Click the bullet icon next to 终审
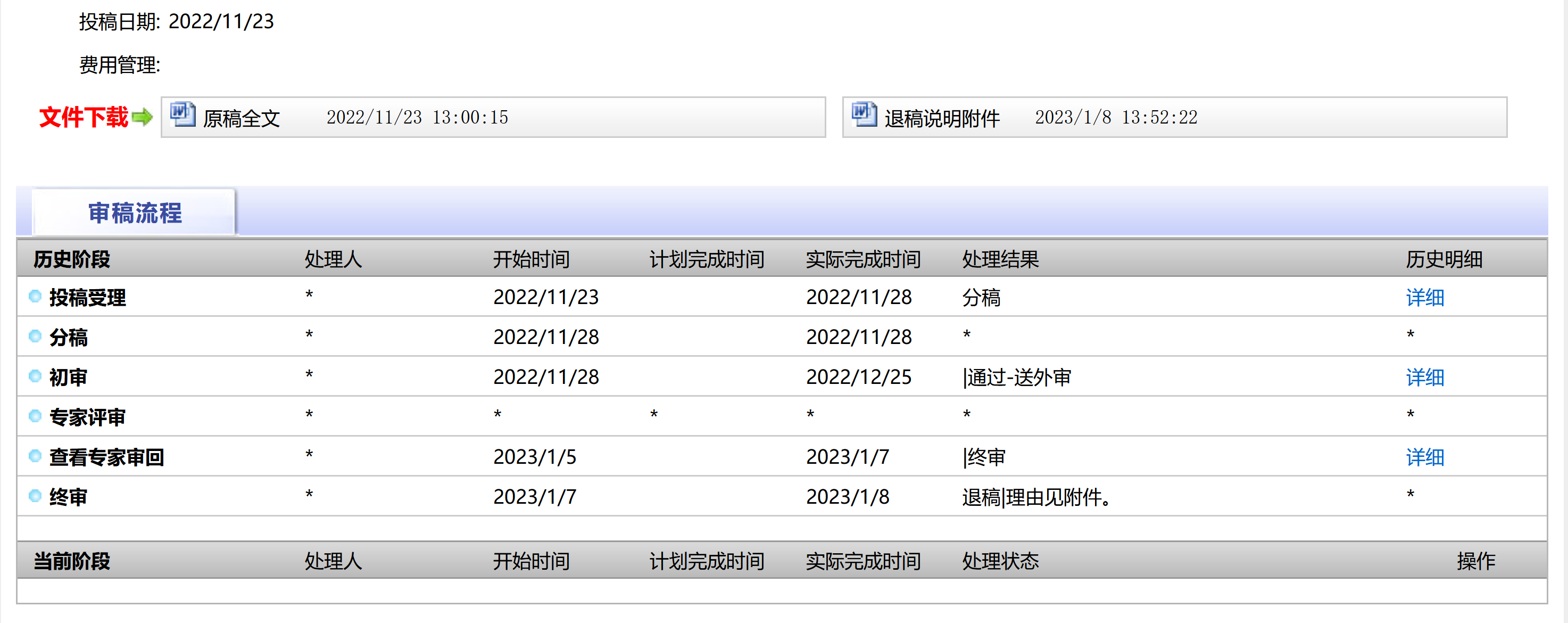 point(35,496)
